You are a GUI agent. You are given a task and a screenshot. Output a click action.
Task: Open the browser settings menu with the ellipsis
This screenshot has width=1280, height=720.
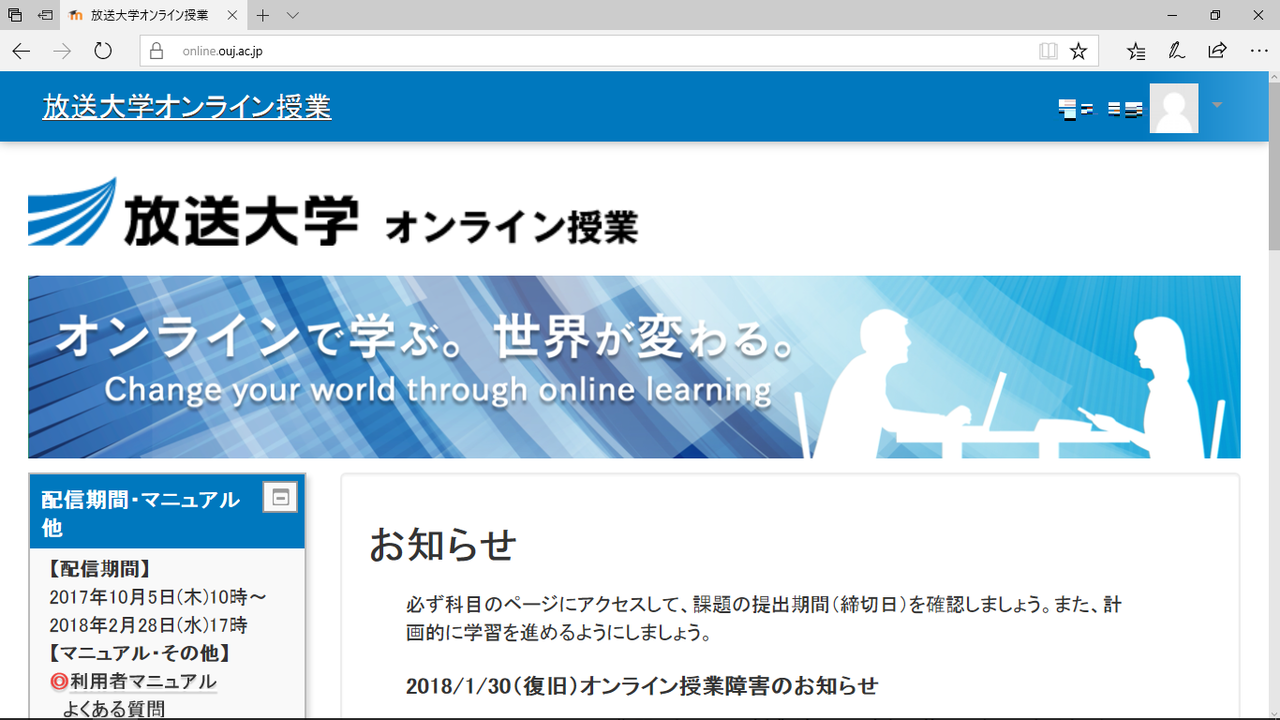[x=1258, y=50]
